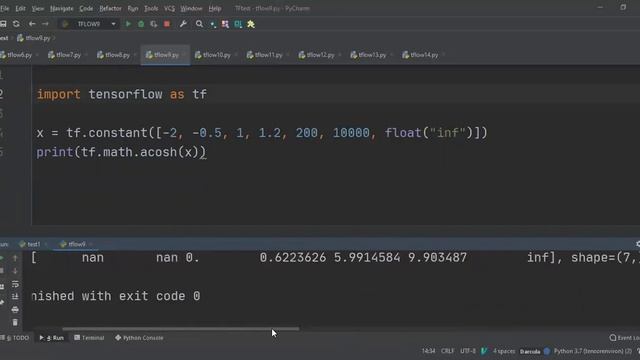
Task: Open the TODO tool window
Action: [15, 338]
